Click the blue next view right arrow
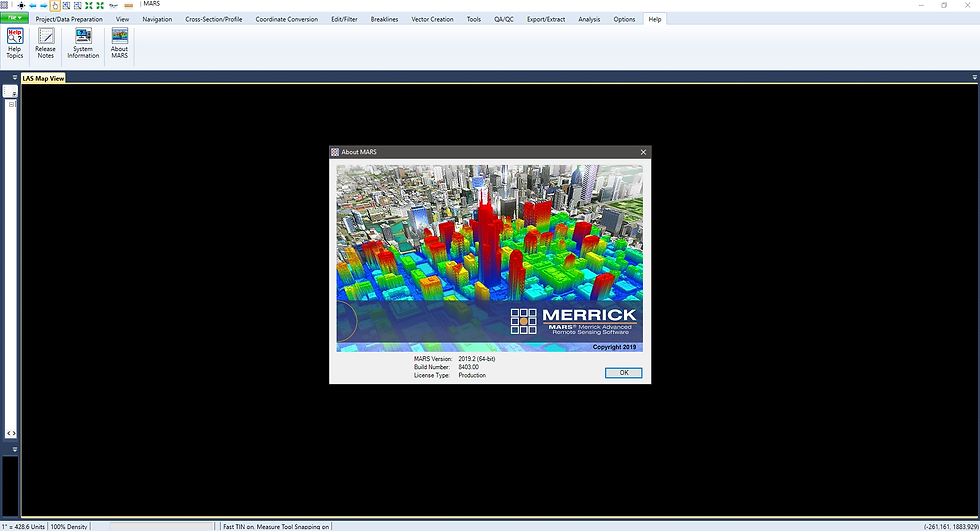The image size is (980, 531). point(44,6)
